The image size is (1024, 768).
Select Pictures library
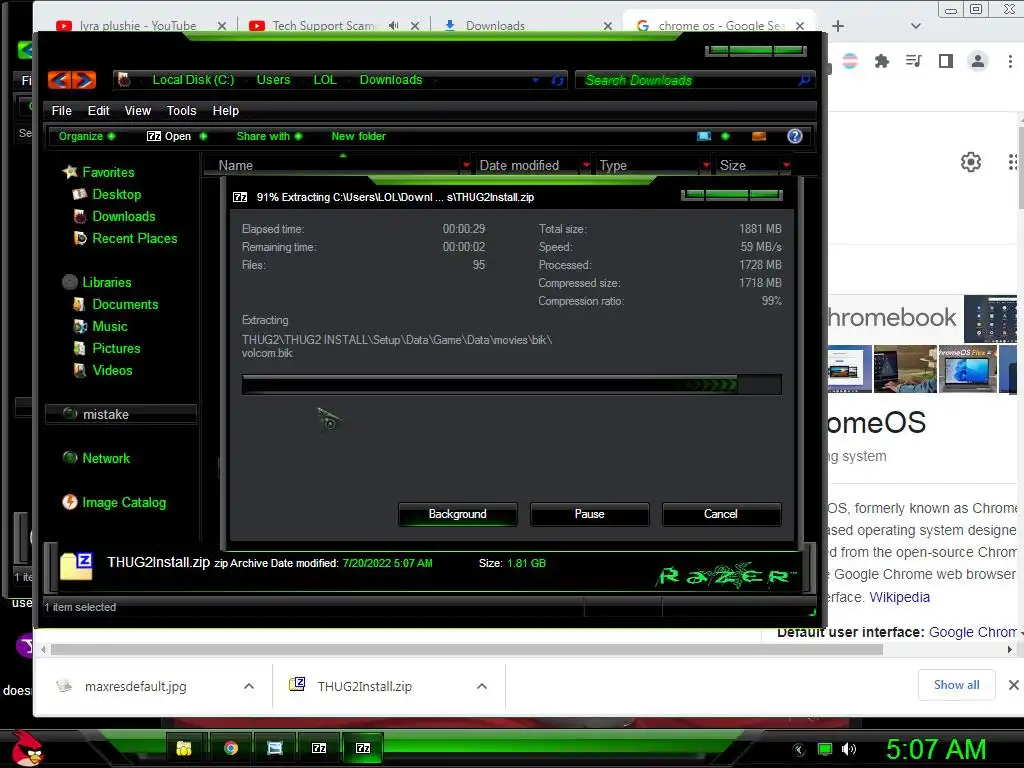116,348
